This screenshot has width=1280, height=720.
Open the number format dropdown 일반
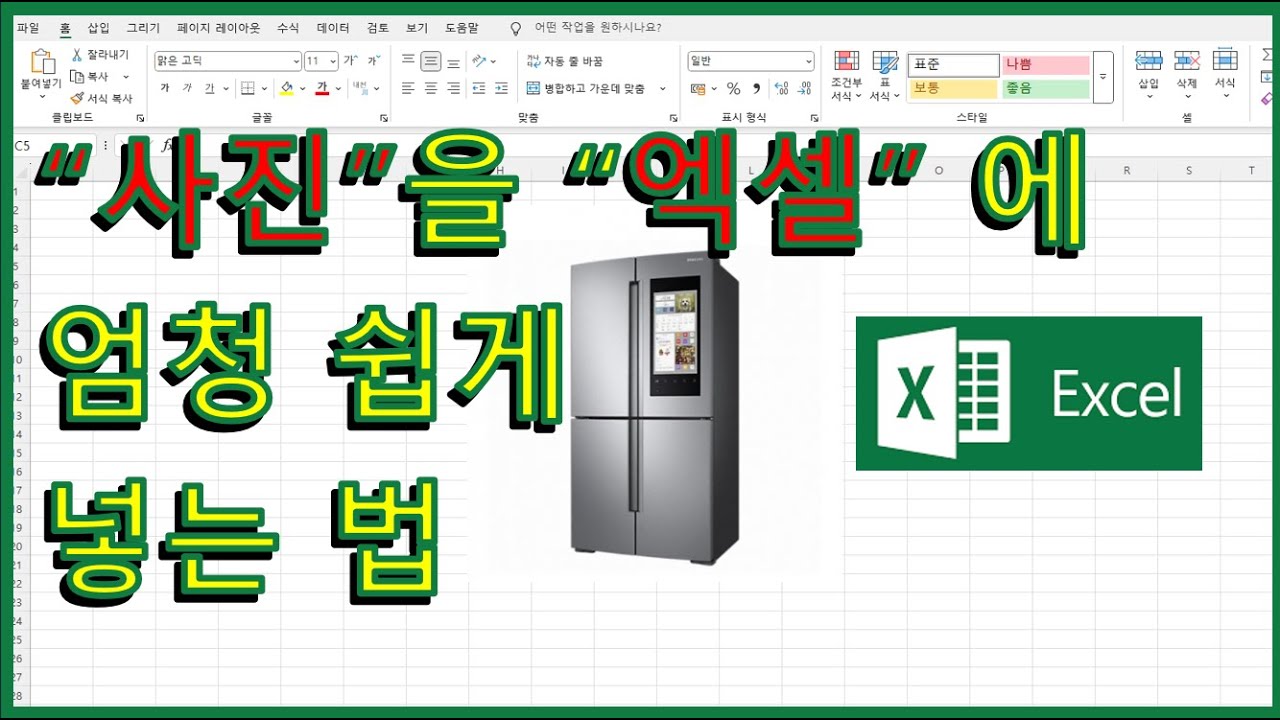(808, 61)
